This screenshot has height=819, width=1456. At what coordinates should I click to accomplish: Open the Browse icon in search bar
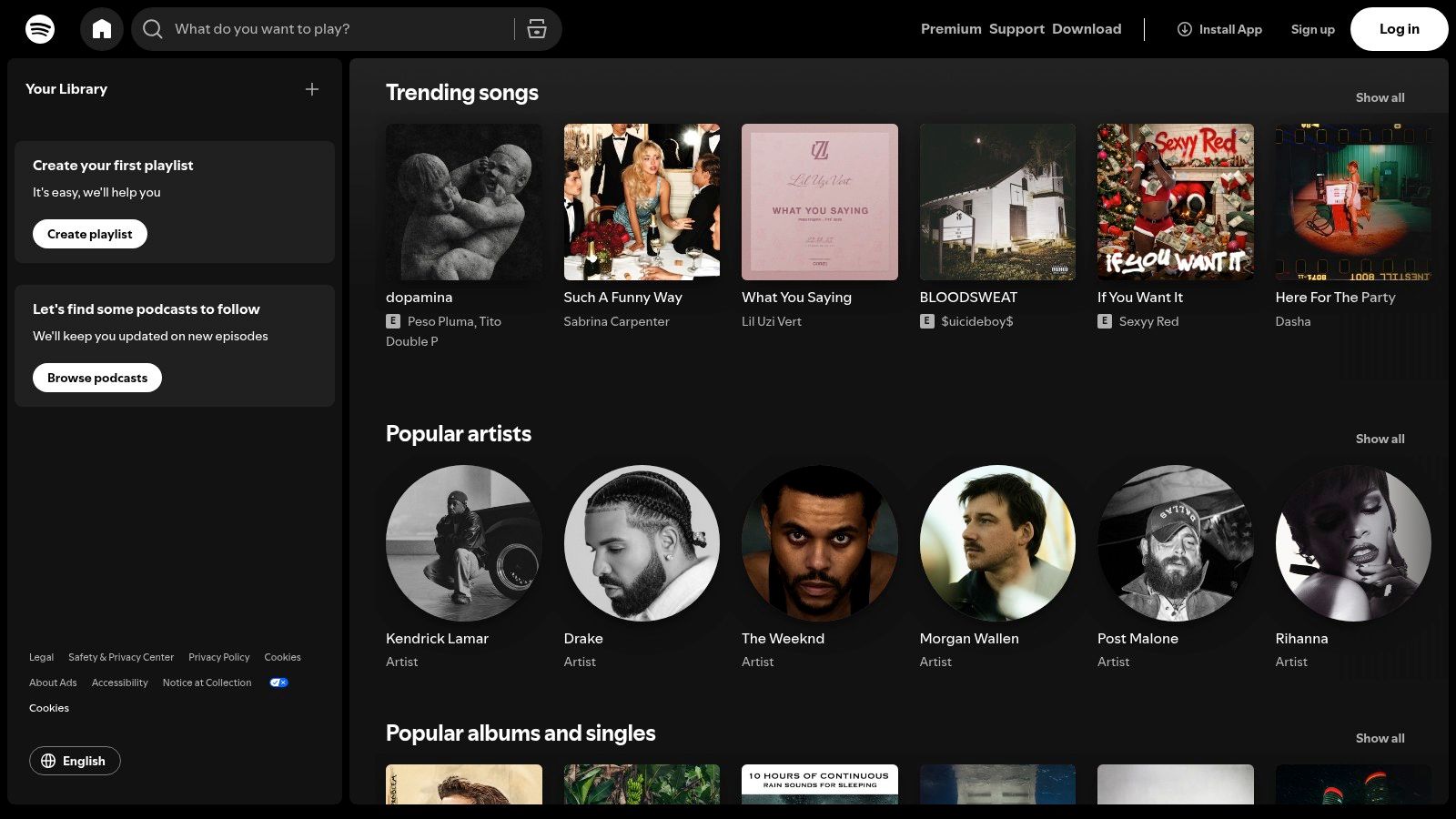(537, 29)
